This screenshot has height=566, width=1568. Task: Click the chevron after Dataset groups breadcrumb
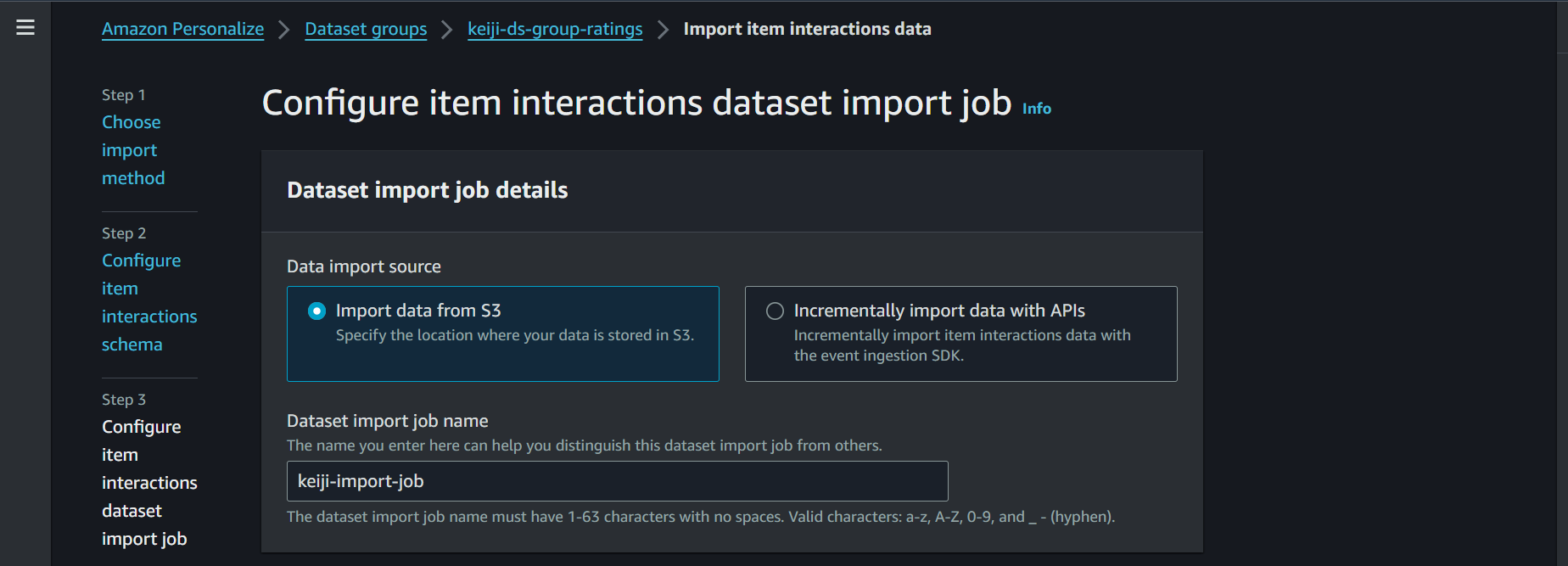(447, 30)
